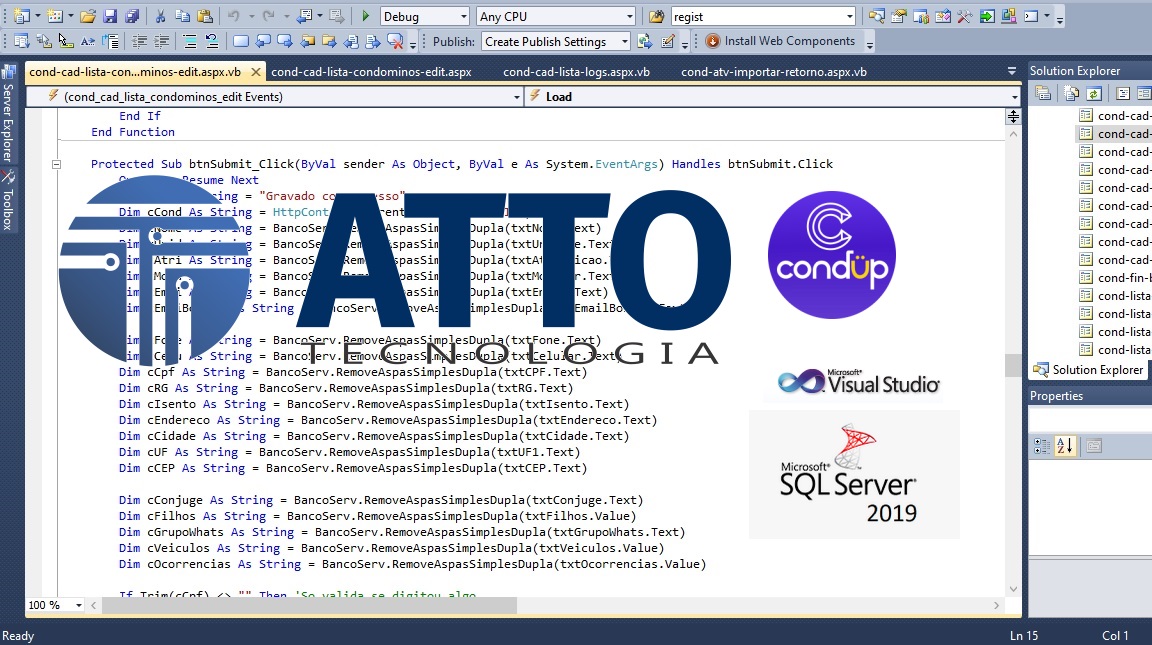This screenshot has height=645, width=1152.
Task: Click the Find in Files icon
Action: coord(656,16)
